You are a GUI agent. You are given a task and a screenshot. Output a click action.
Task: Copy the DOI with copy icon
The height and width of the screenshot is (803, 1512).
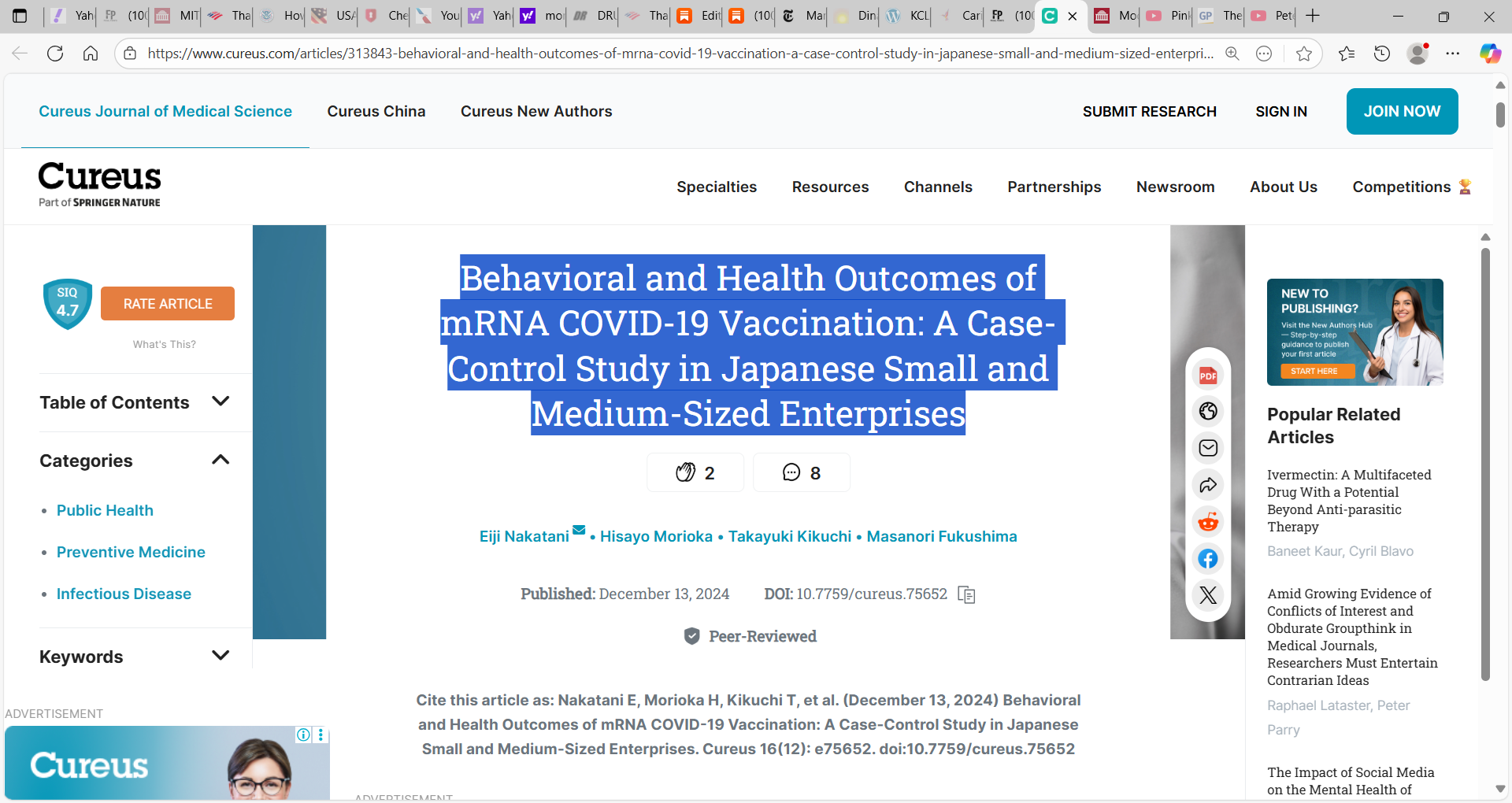(x=966, y=594)
